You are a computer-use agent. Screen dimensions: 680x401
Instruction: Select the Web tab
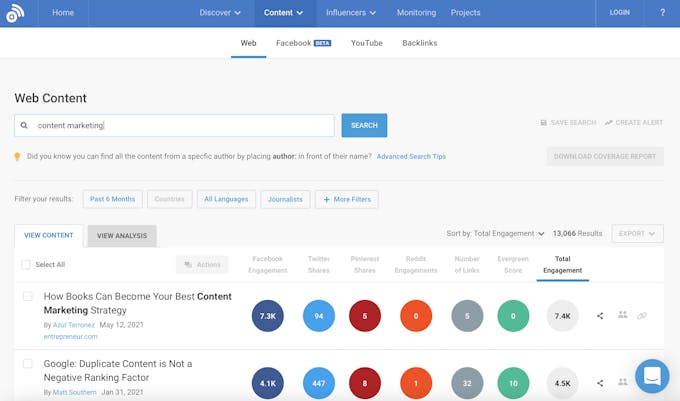[x=248, y=43]
